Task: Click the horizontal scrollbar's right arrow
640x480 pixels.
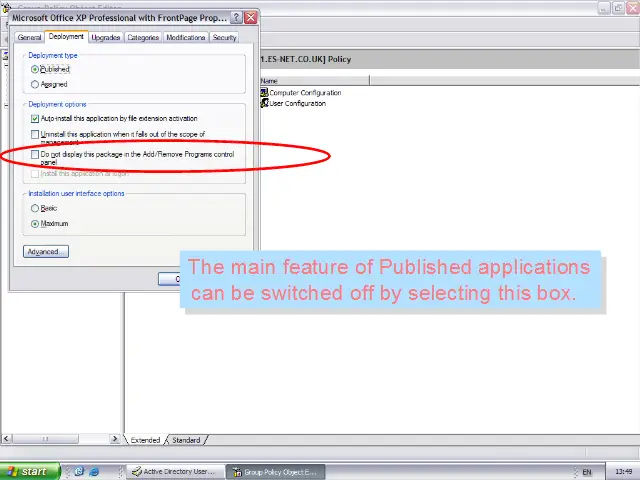Action: point(117,440)
